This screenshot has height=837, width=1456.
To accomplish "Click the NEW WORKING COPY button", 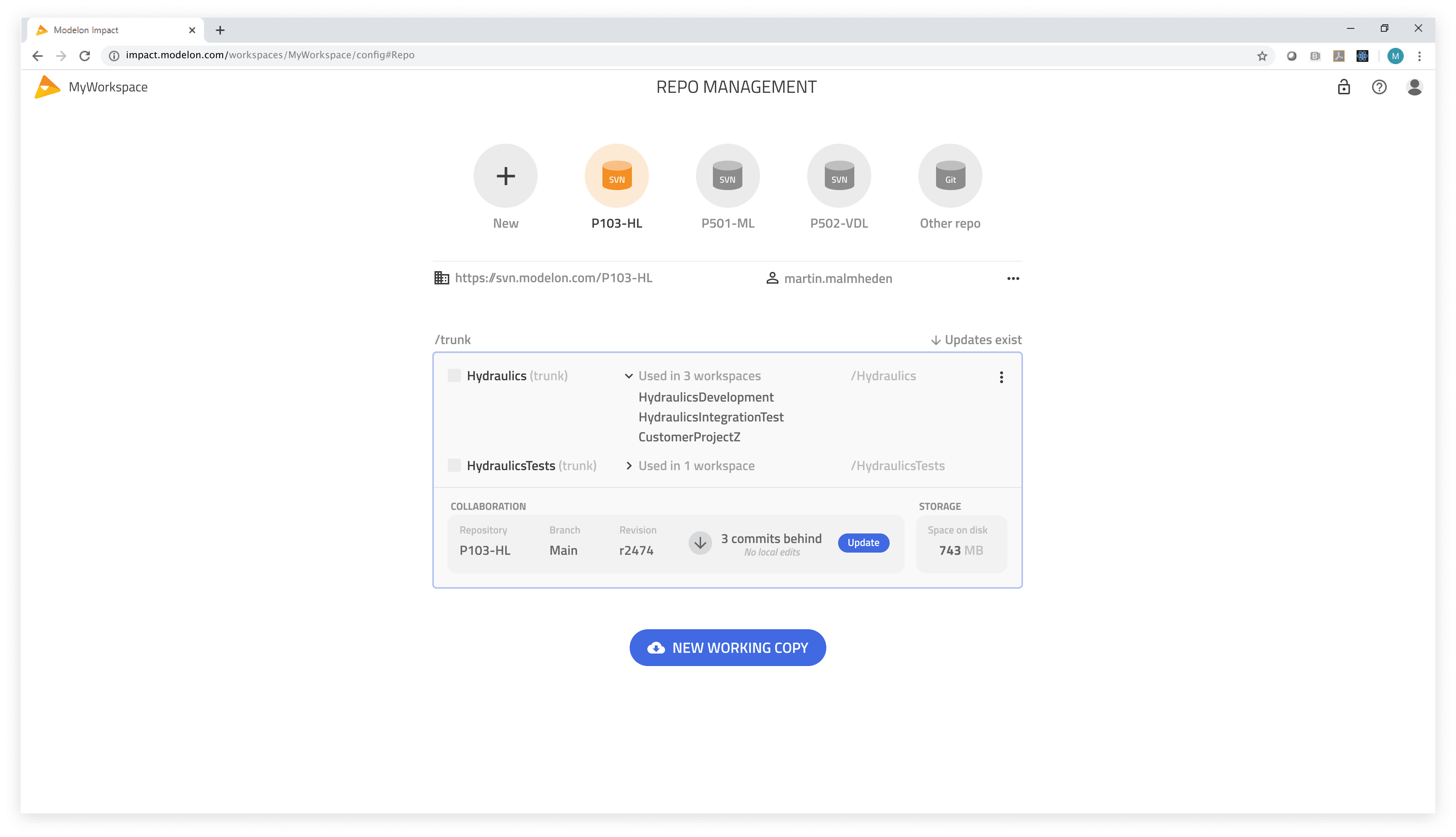I will [727, 647].
